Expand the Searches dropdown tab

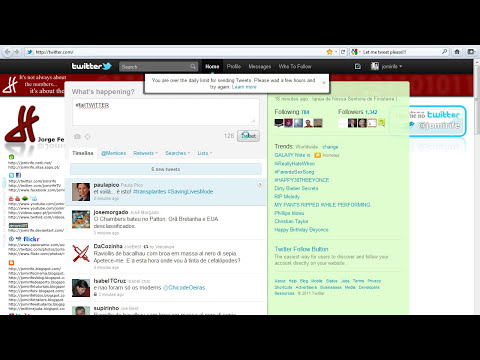click(x=177, y=153)
